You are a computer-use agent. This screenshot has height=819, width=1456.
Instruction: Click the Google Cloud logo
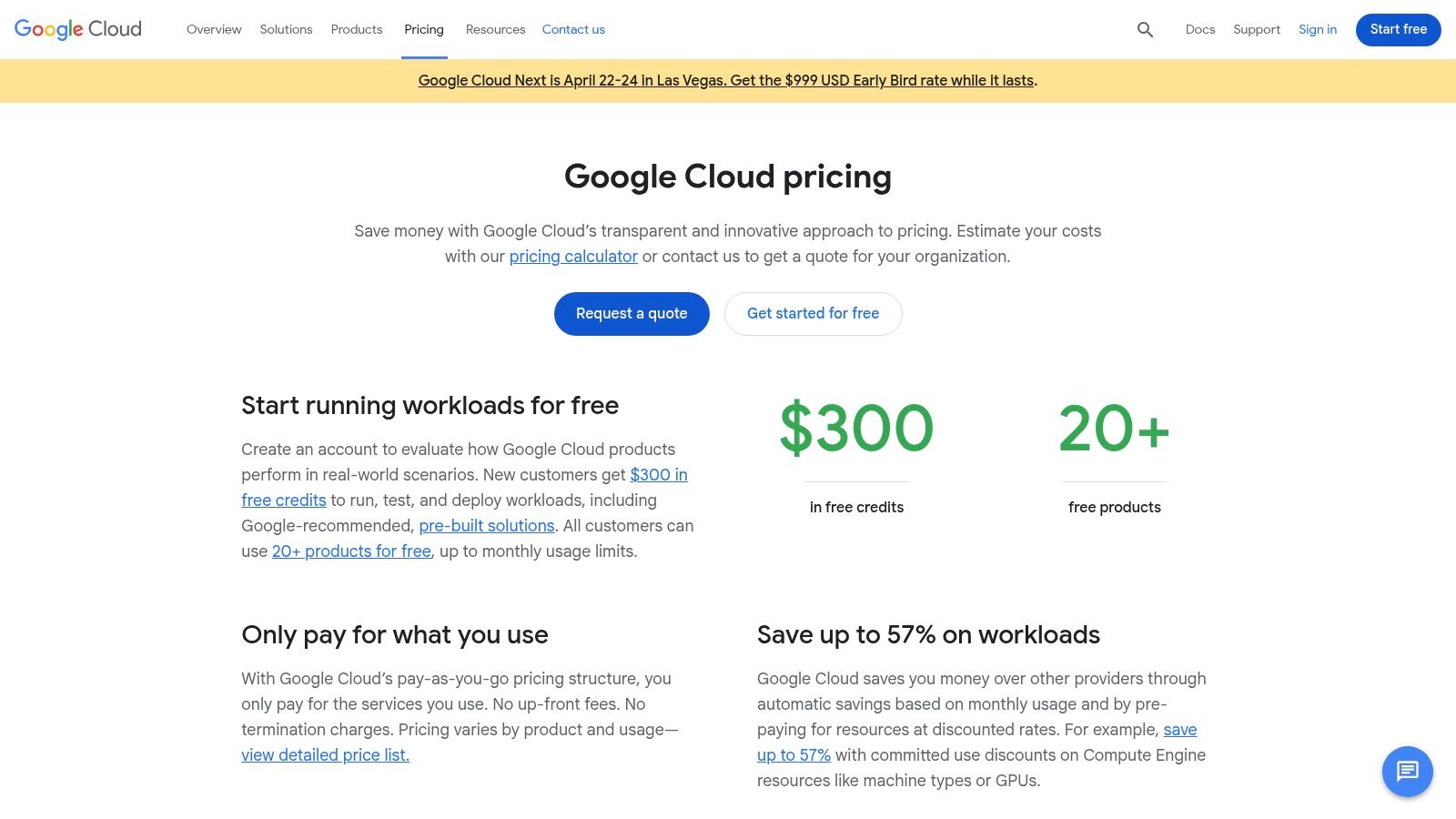76,28
